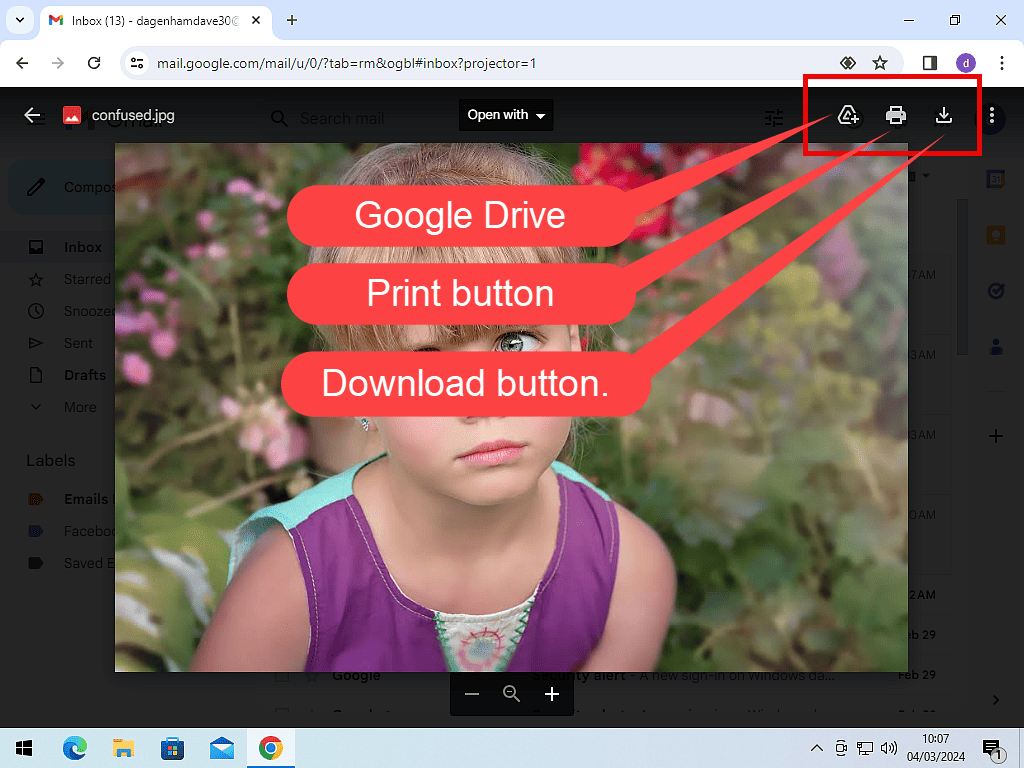The height and width of the screenshot is (768, 1024).
Task: Open Windows Start menu
Action: [x=24, y=748]
